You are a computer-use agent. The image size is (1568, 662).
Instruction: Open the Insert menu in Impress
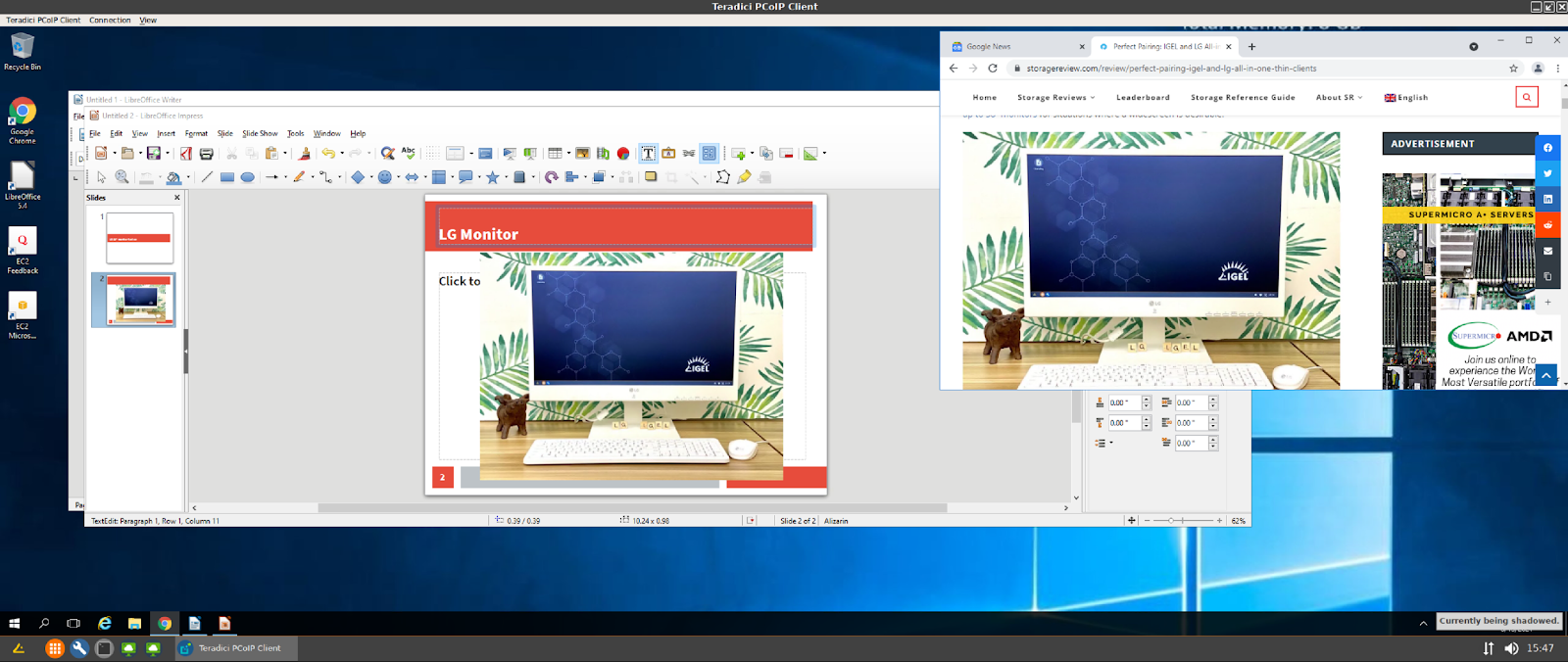tap(166, 133)
